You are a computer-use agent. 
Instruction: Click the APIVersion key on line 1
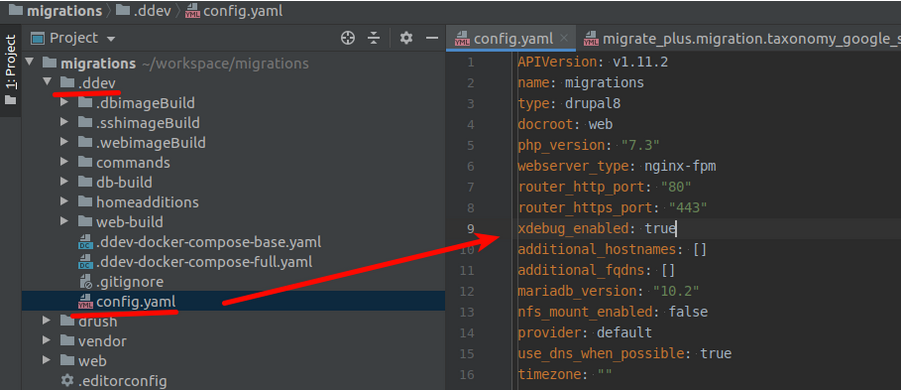(557, 62)
